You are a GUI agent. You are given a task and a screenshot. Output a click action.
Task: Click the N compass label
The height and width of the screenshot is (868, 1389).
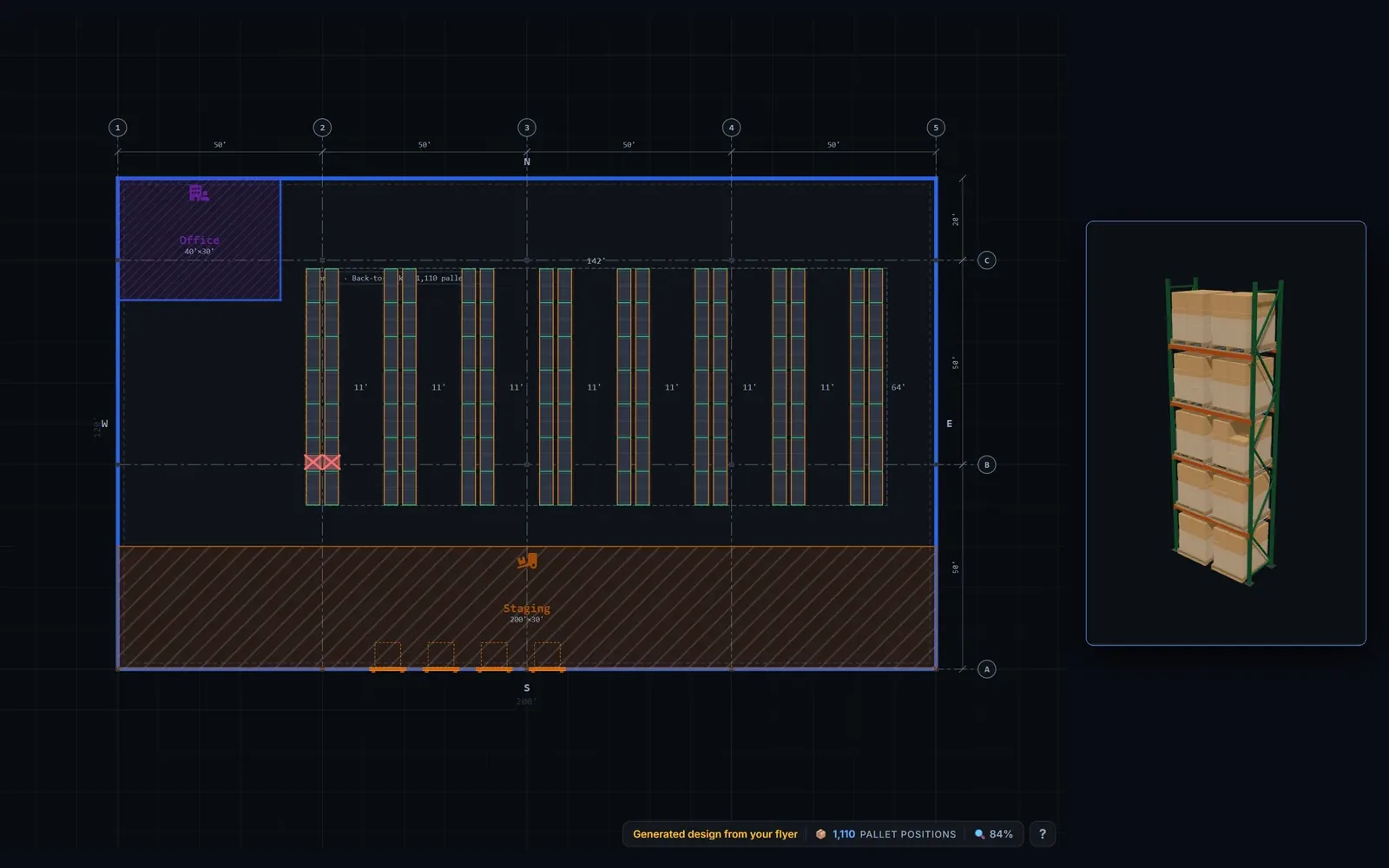527,161
